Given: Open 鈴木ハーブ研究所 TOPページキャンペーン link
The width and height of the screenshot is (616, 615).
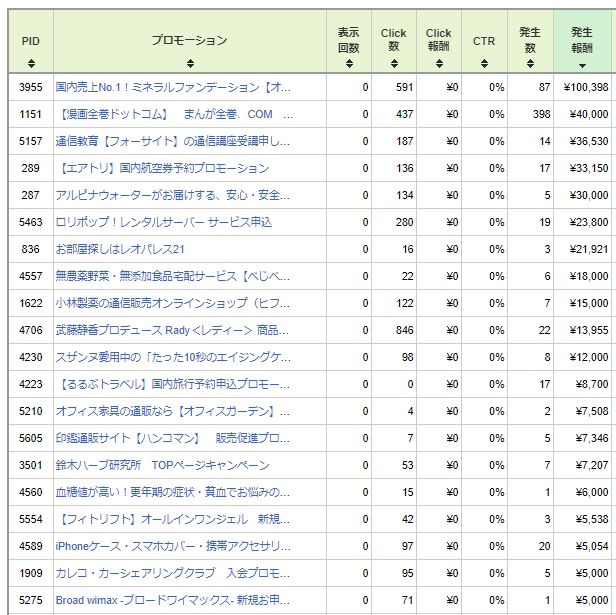Looking at the screenshot, I should click(x=162, y=465).
